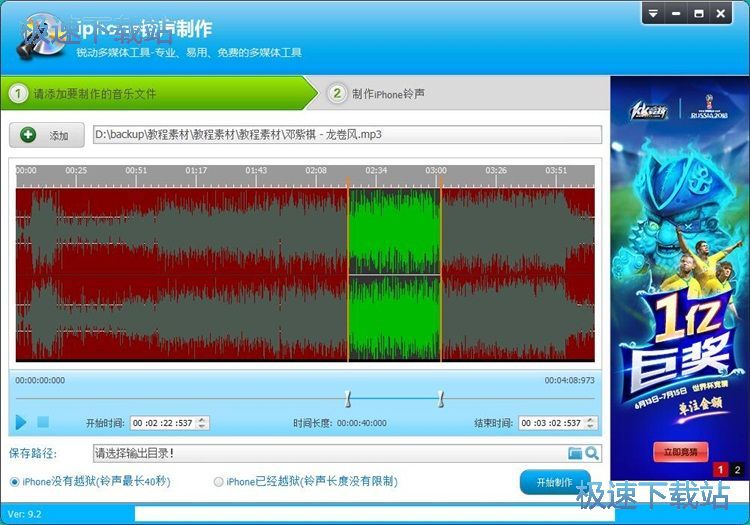750x525 pixels.
Task: Click the magnifier icon beside save path
Action: (592, 453)
